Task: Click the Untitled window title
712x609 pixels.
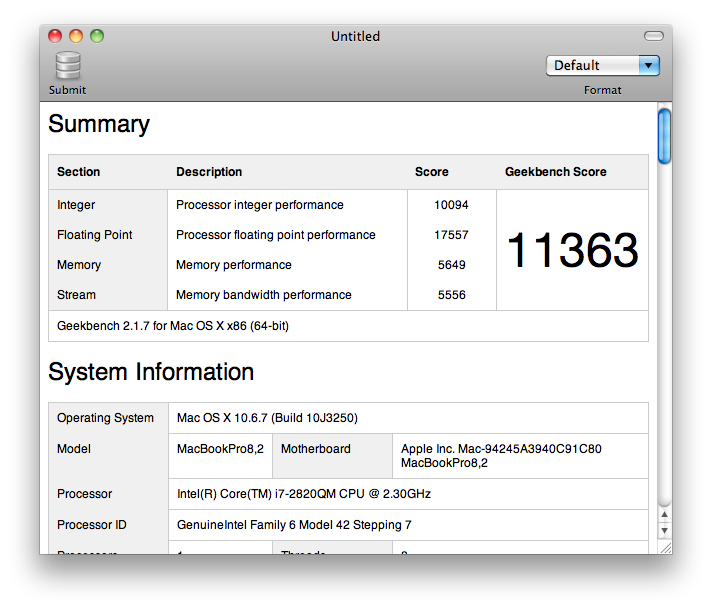Action: (x=356, y=36)
